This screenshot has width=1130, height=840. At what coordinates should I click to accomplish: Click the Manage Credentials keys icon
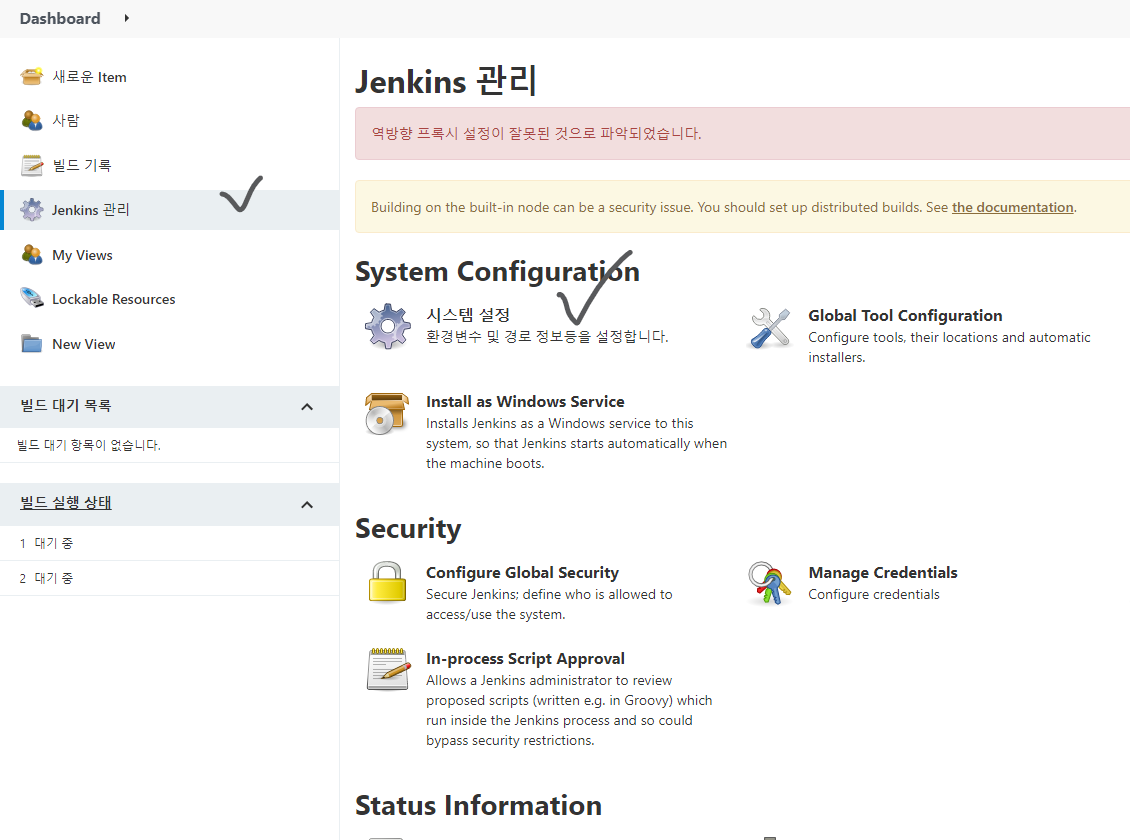(769, 584)
